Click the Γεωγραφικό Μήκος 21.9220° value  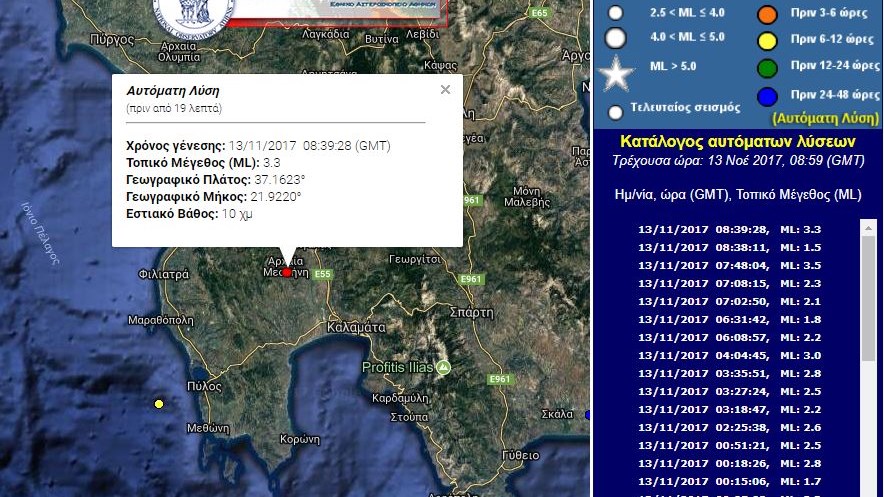pyautogui.click(x=276, y=197)
